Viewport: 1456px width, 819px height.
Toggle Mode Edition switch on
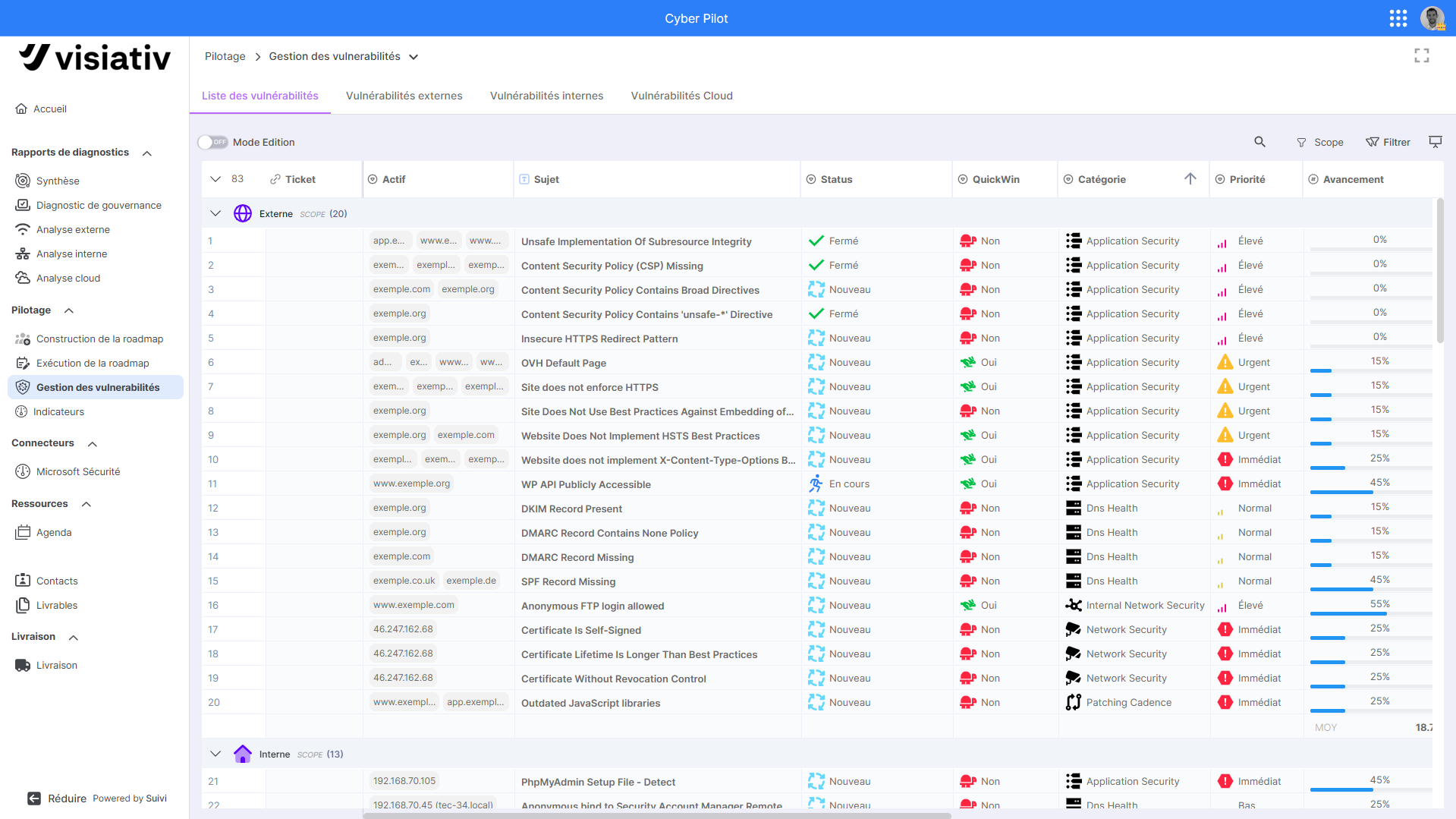[213, 142]
